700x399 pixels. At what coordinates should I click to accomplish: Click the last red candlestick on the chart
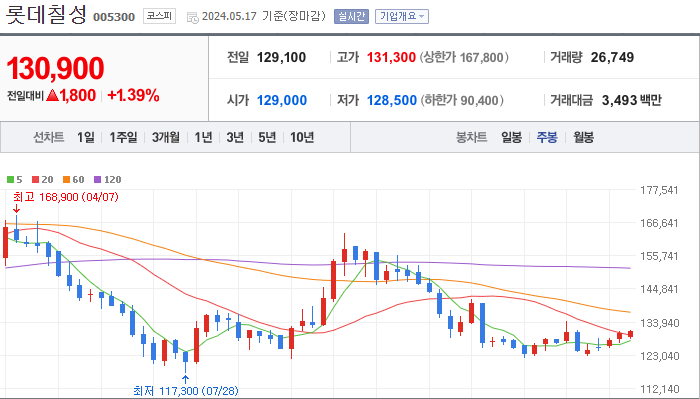pyautogui.click(x=630, y=334)
